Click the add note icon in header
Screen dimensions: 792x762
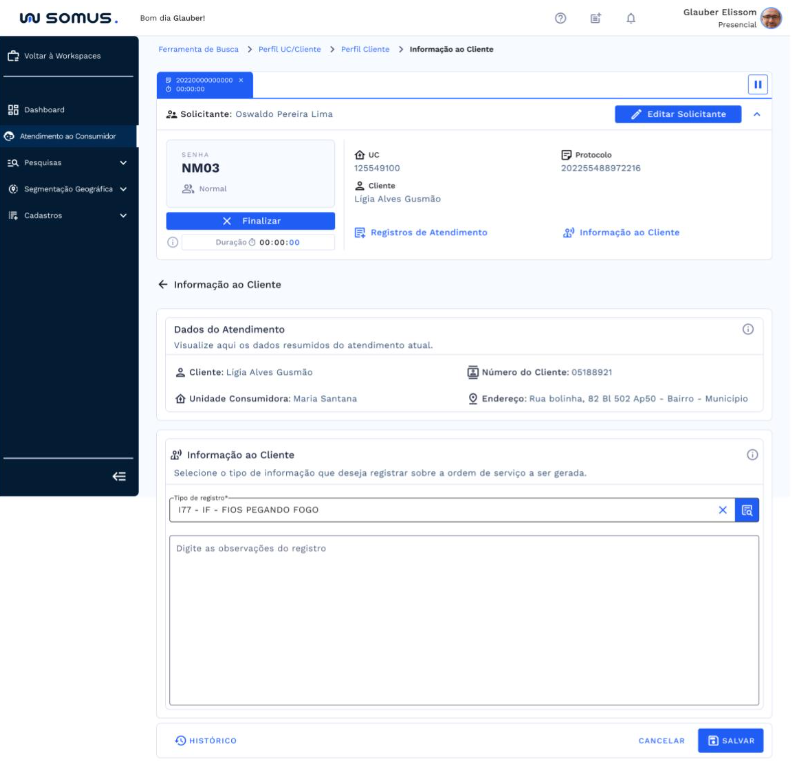coord(596,18)
